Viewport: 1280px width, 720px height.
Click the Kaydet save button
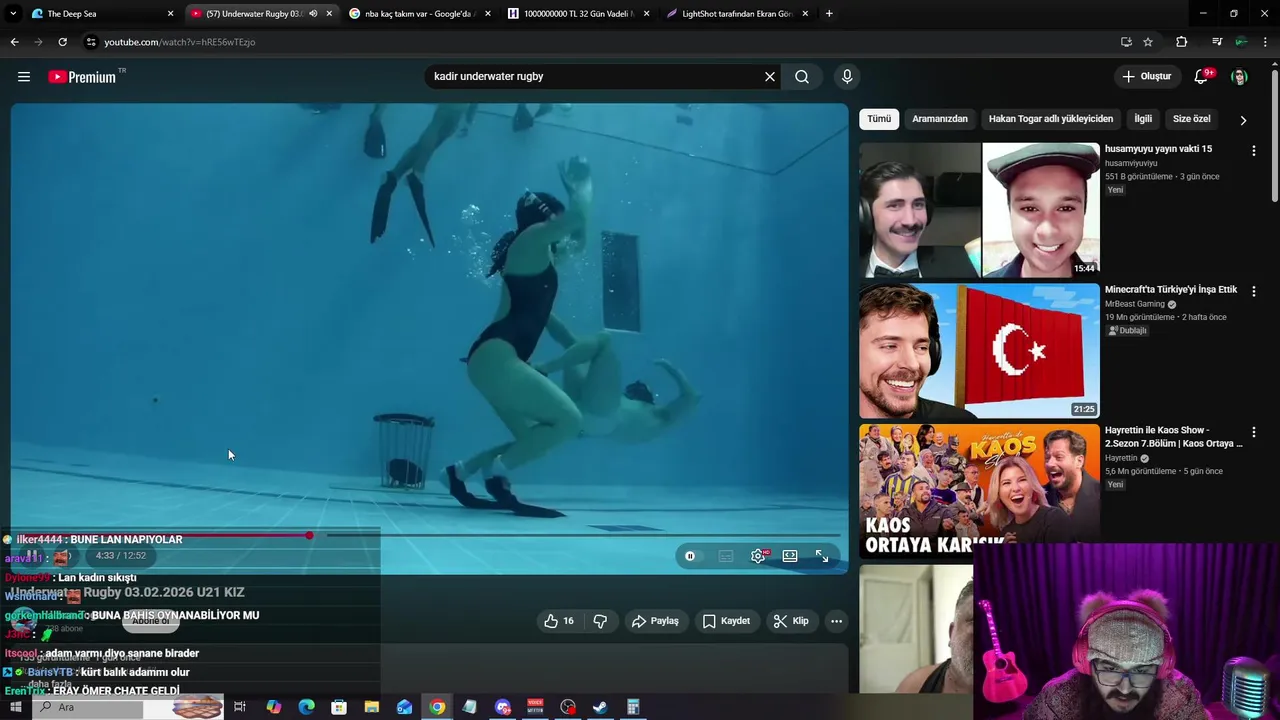point(726,621)
